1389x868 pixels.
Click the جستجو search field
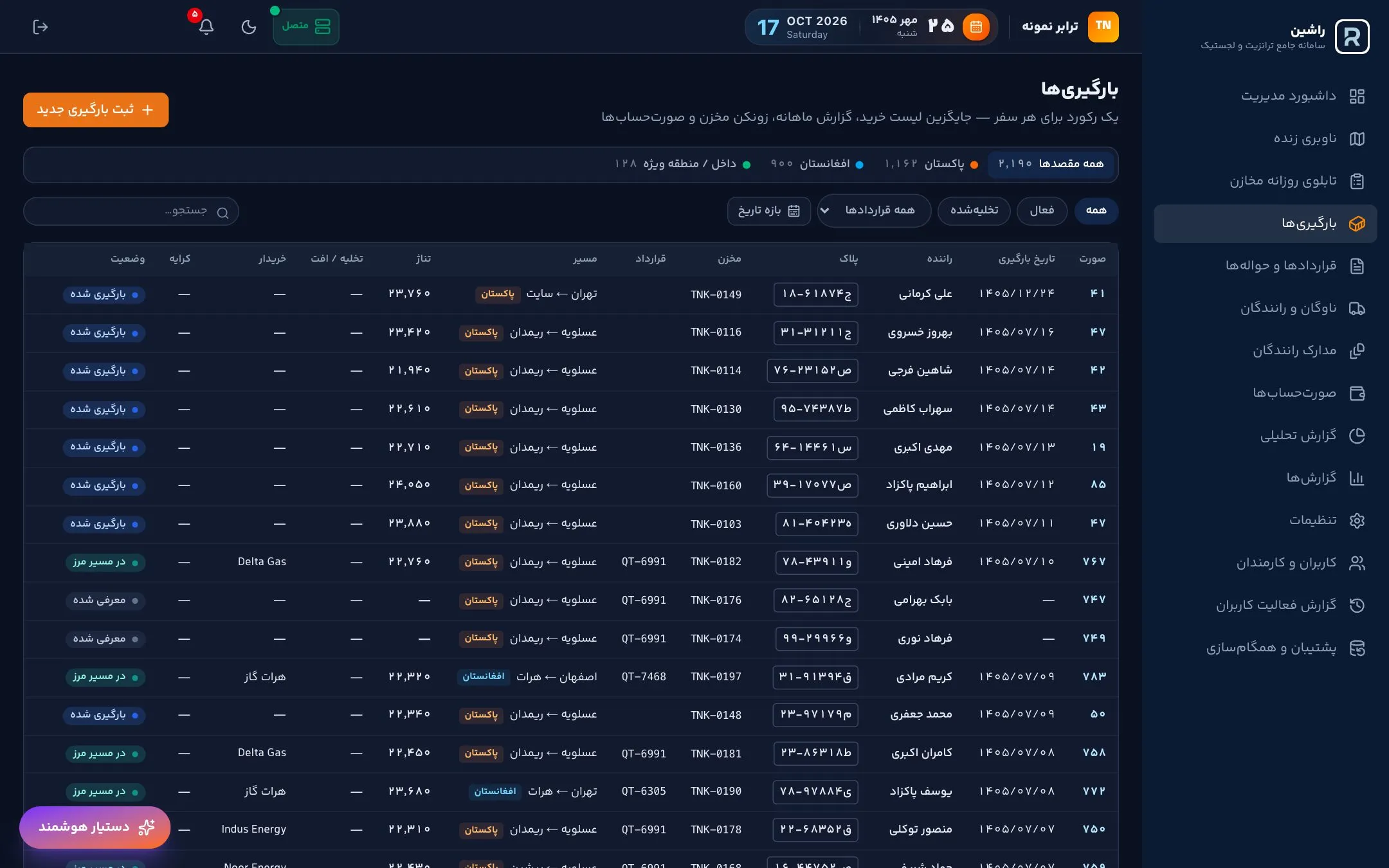point(131,212)
